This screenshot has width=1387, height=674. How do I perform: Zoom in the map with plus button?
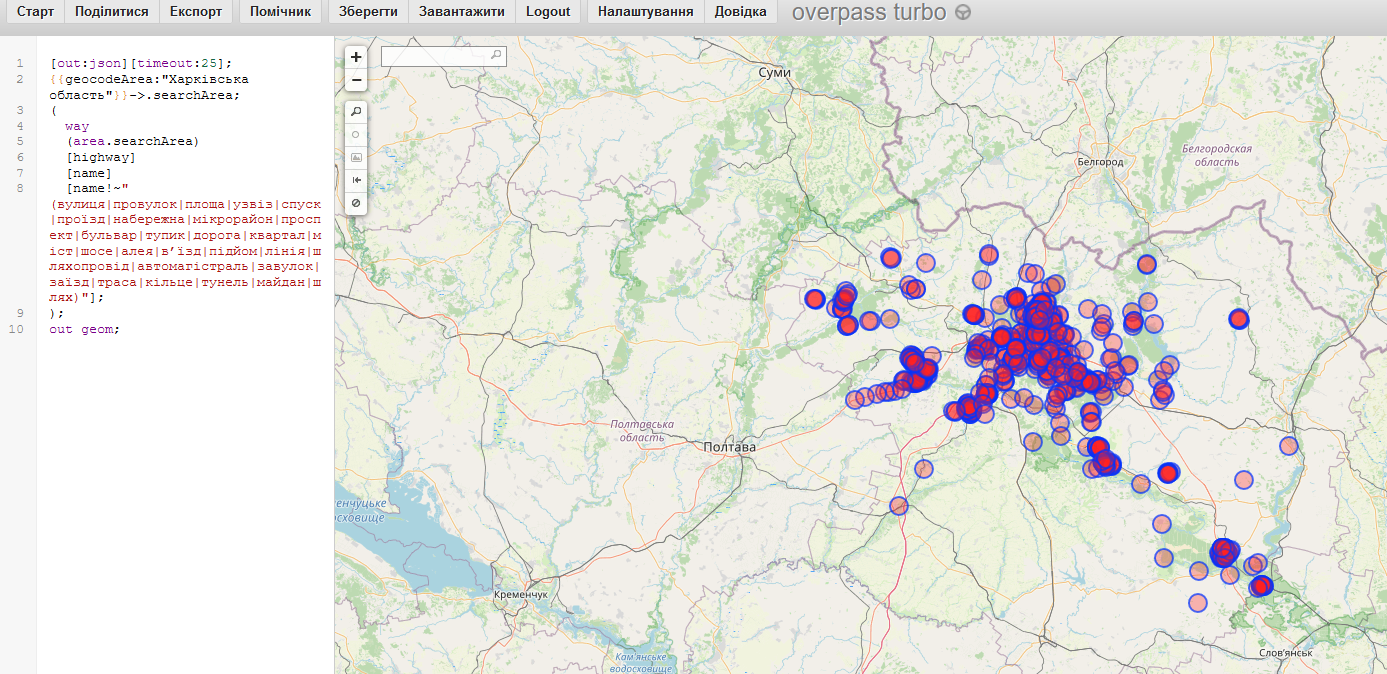pyautogui.click(x=356, y=57)
